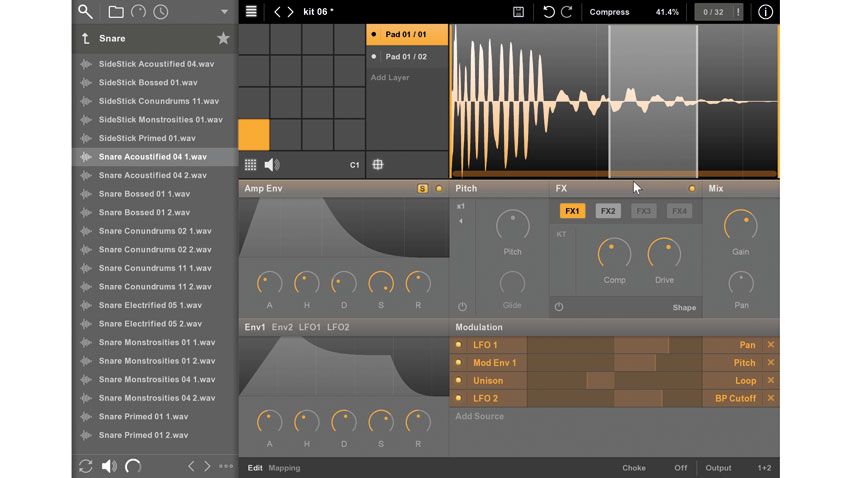The image size is (850, 478).
Task: Mark Snare folder as favorite star
Action: click(223, 38)
